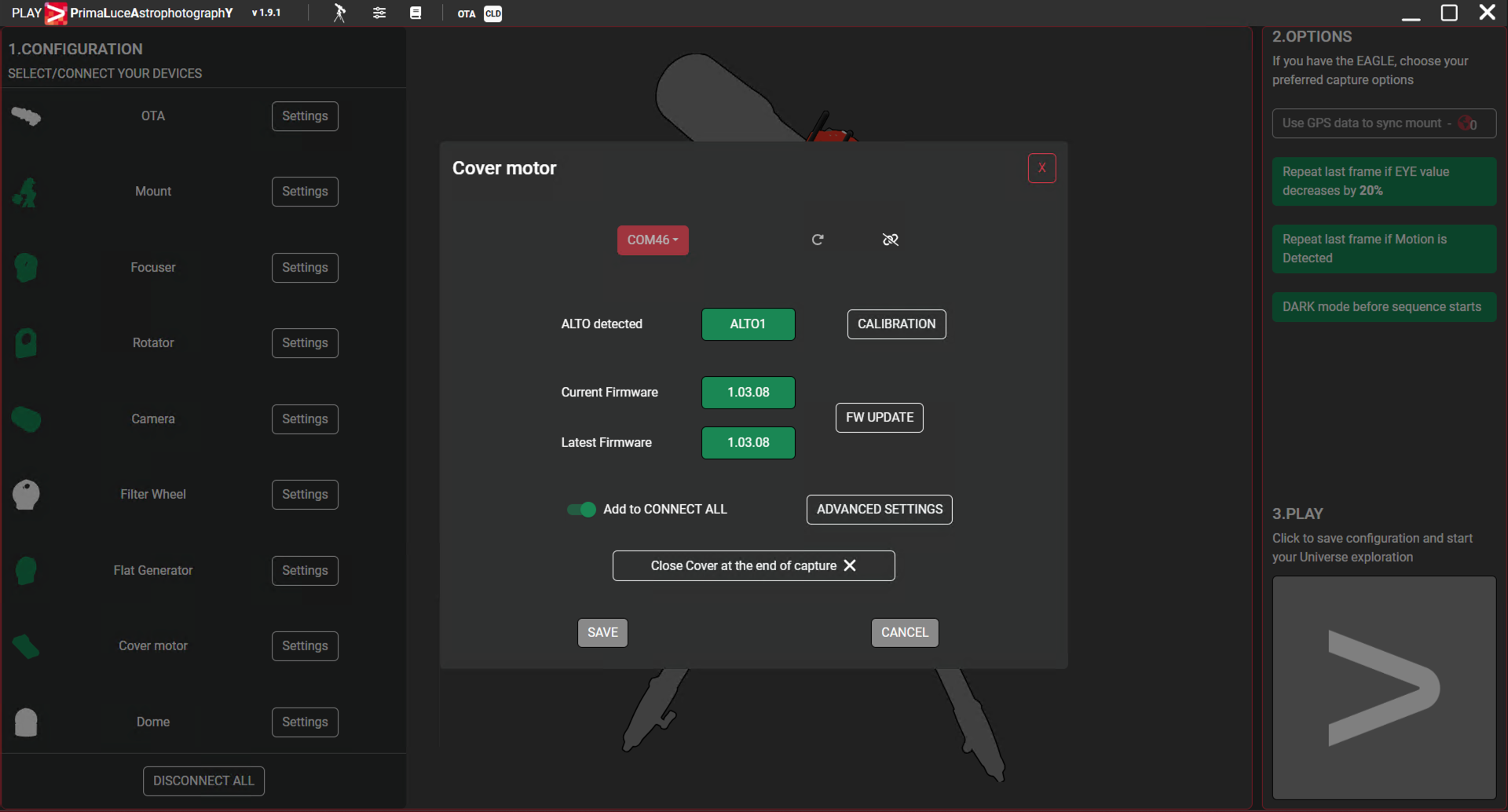Screen dimensions: 1508x812
Task: Click the 2.OPTIONS heading
Action: 1312,37
